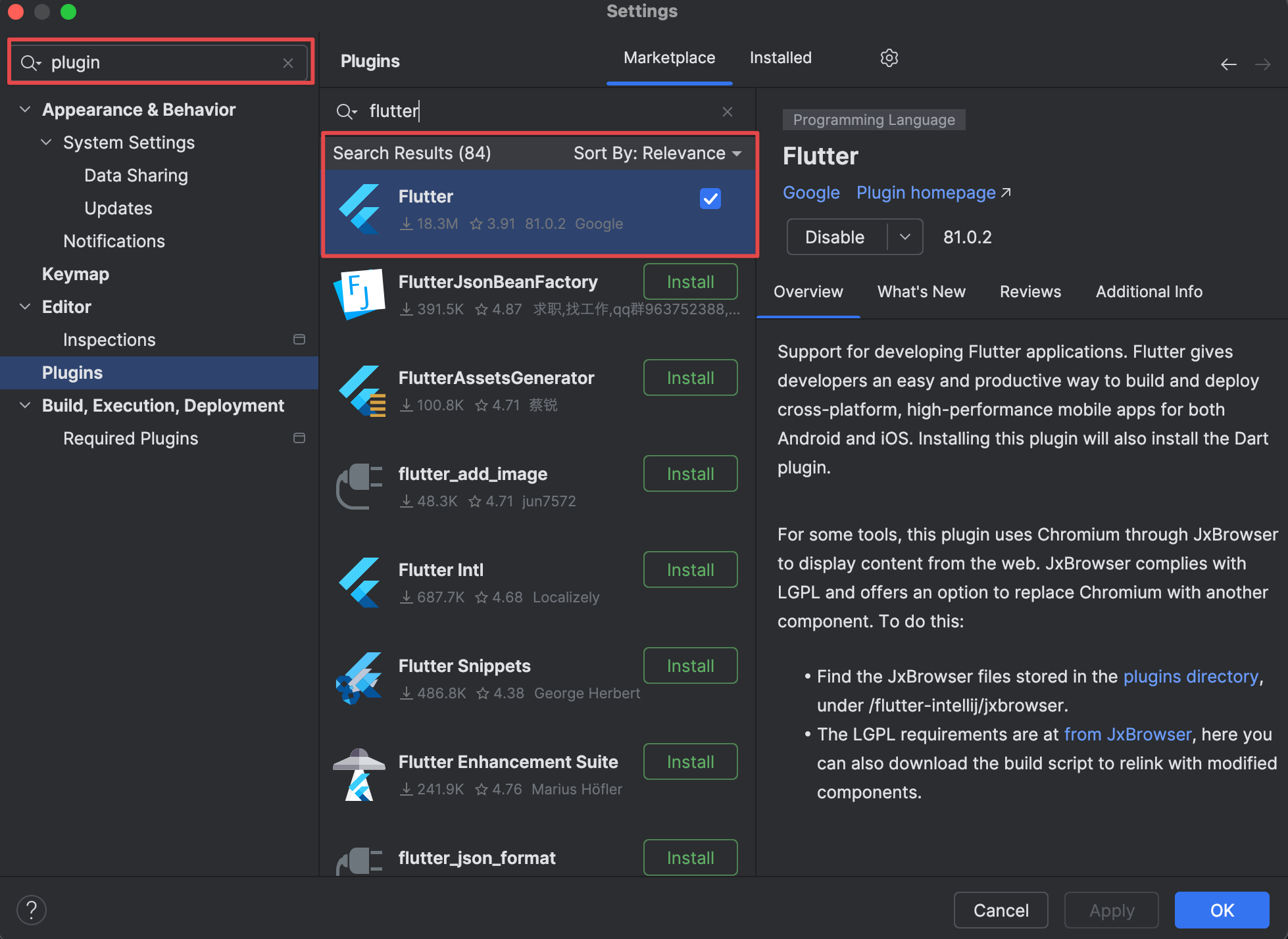The height and width of the screenshot is (939, 1288).
Task: Open the What's New tab
Action: 921,291
